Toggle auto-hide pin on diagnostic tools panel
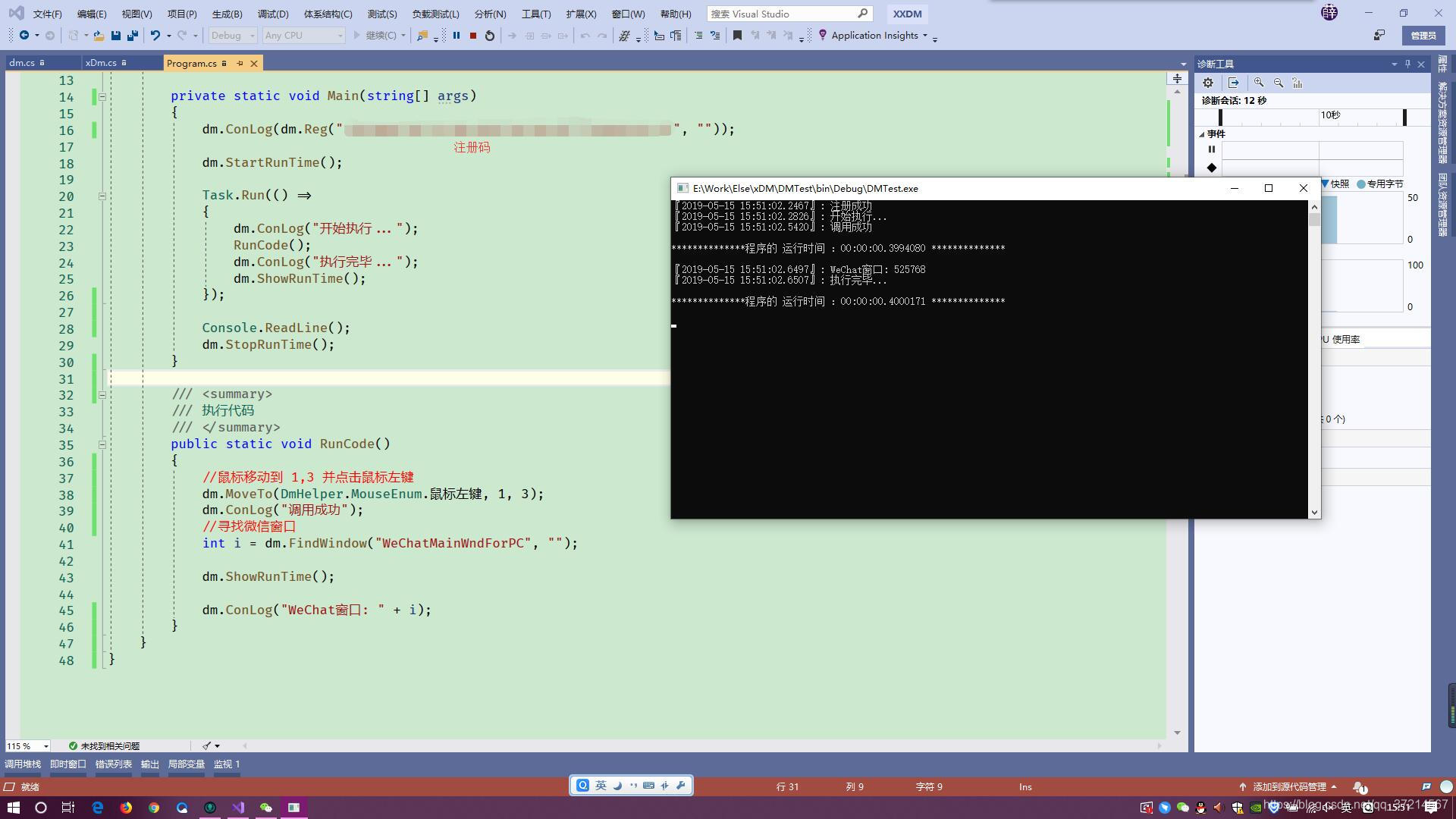 [1407, 64]
